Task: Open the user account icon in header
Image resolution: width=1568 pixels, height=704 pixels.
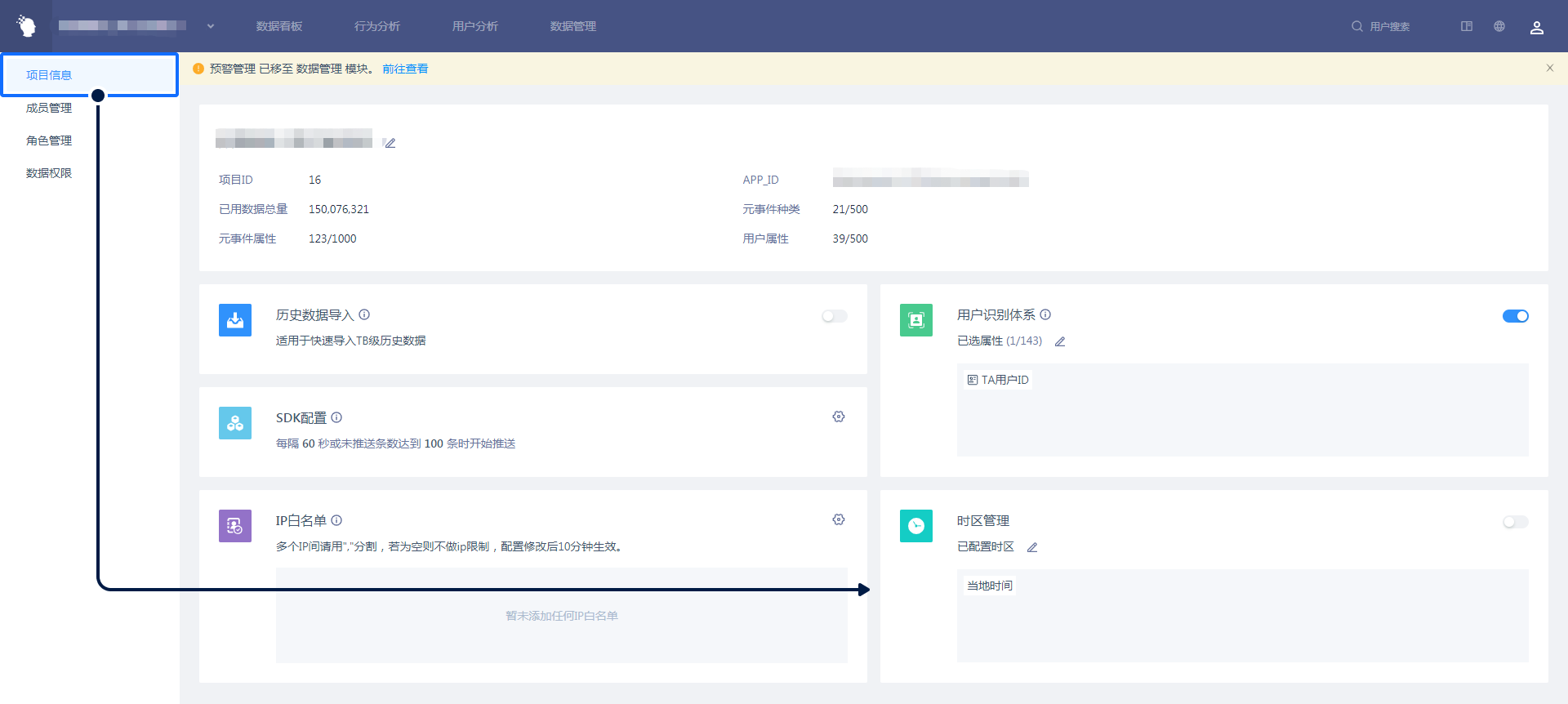Action: click(1536, 27)
